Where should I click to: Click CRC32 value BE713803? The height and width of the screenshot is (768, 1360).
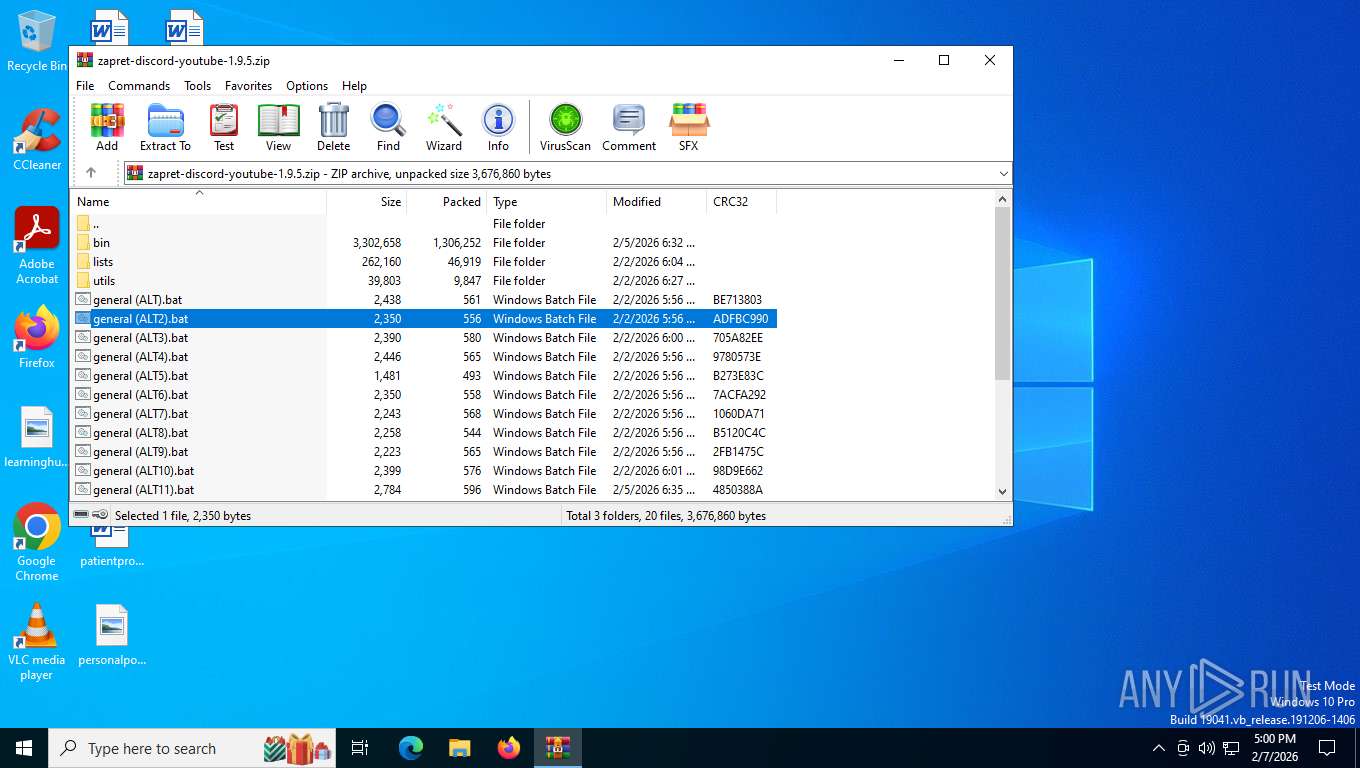click(x=737, y=300)
